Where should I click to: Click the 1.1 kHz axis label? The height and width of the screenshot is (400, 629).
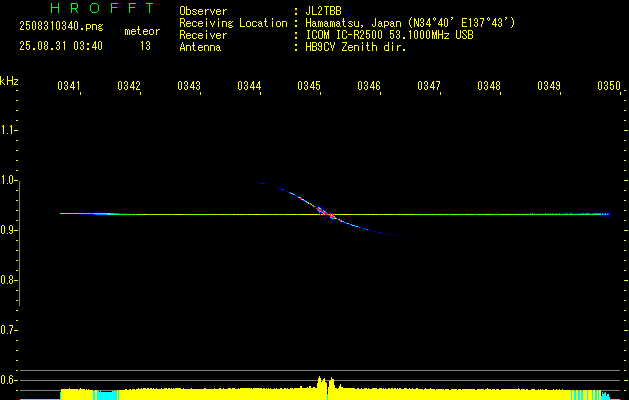click(8, 130)
